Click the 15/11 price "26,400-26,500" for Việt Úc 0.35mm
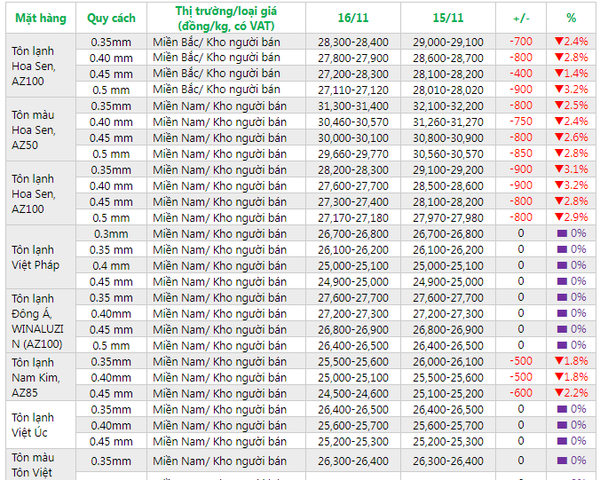Viewport: 600px width, 480px height. [x=448, y=410]
